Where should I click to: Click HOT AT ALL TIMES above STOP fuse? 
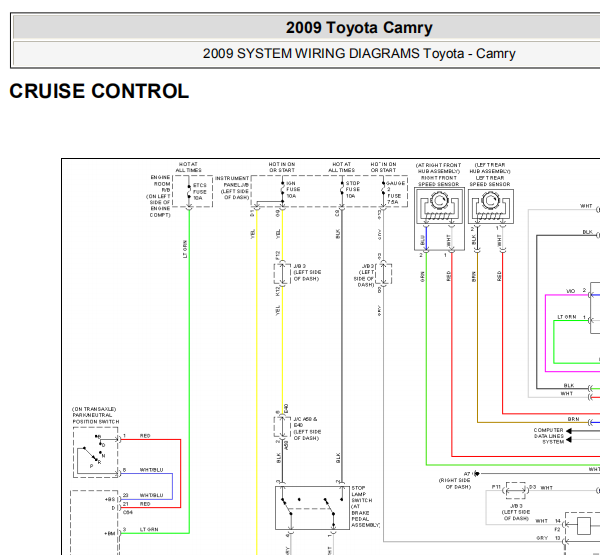tap(341, 167)
